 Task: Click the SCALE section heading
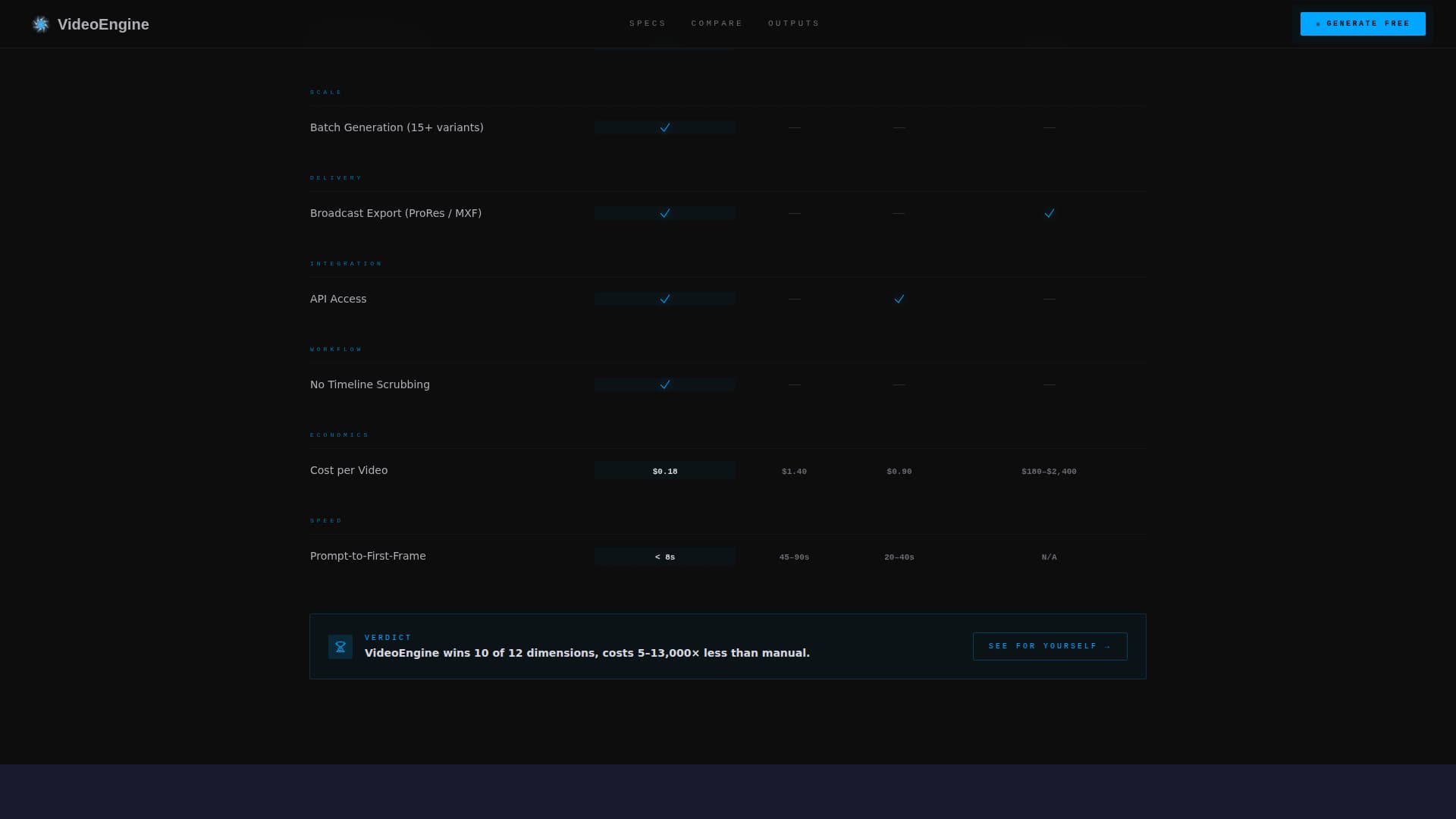coord(326,93)
